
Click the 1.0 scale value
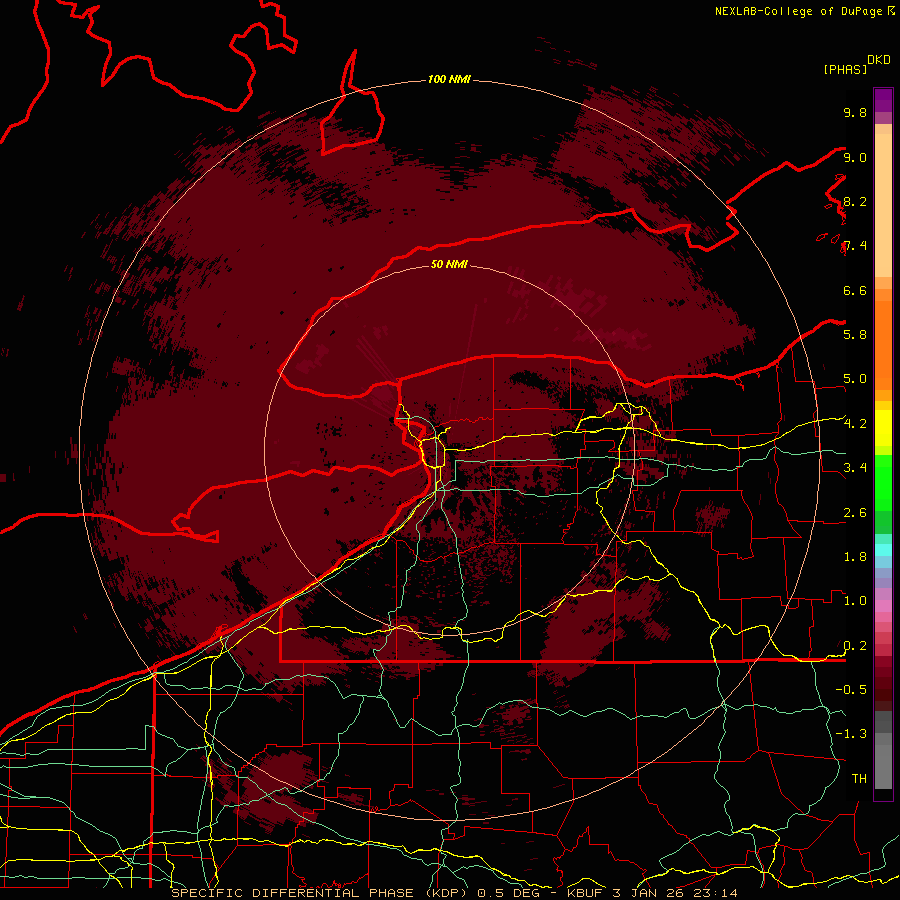tap(855, 601)
